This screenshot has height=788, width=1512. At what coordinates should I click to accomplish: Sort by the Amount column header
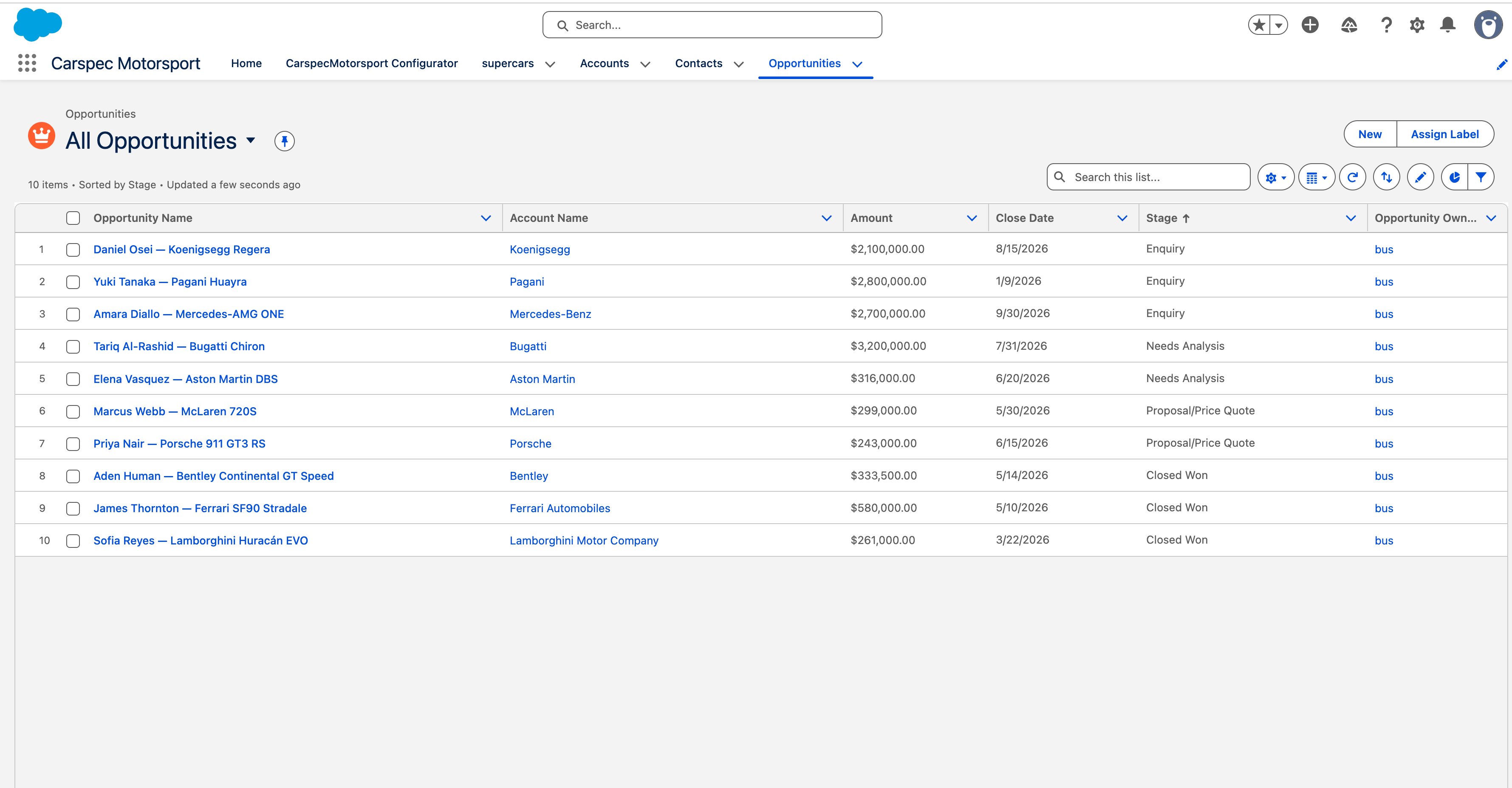[872, 218]
